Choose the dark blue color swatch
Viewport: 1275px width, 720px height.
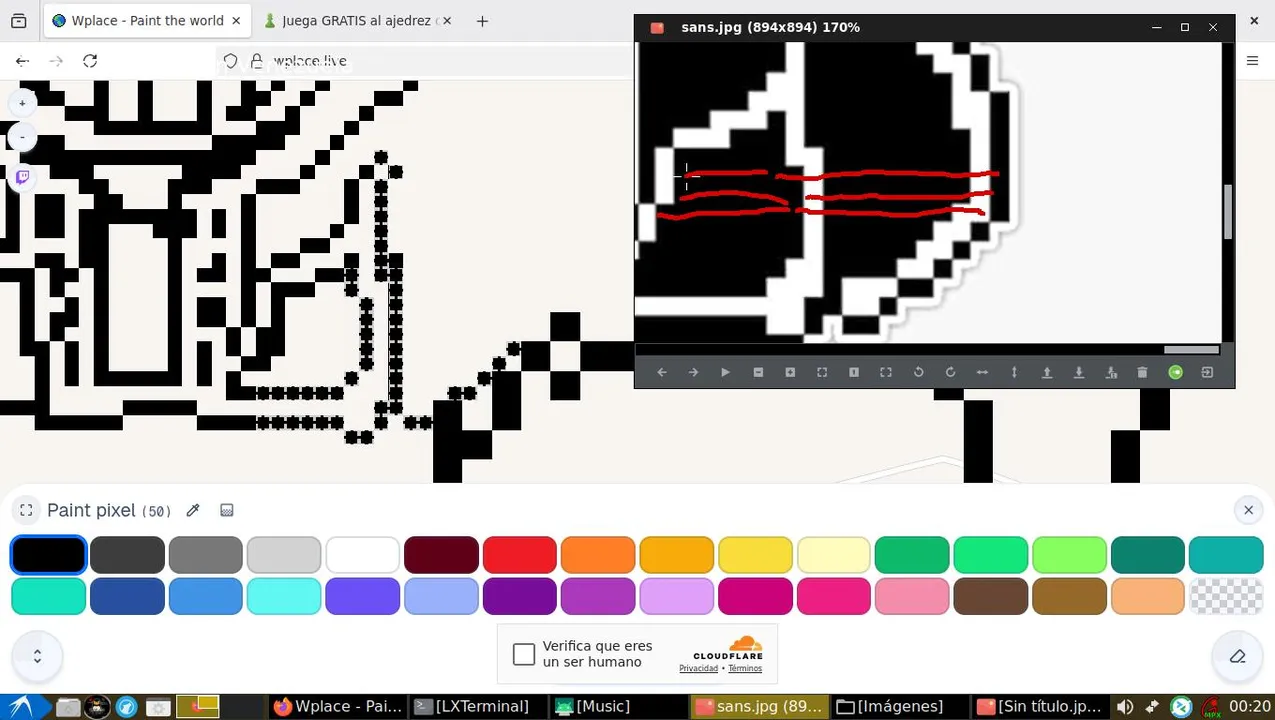pos(127,597)
